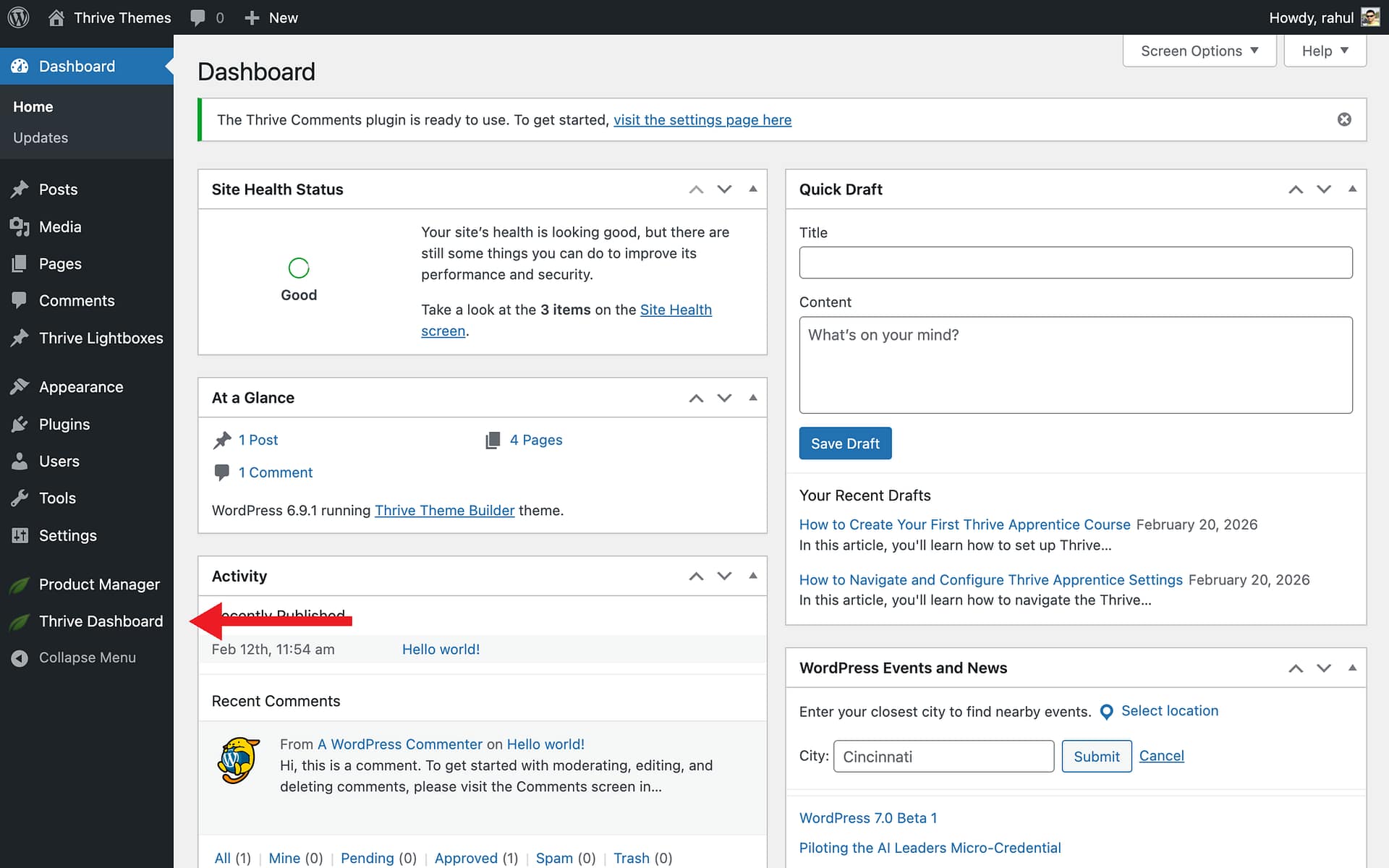The image size is (1389, 868).
Task: Click the Collapse Menu arrow icon
Action: tap(20, 658)
